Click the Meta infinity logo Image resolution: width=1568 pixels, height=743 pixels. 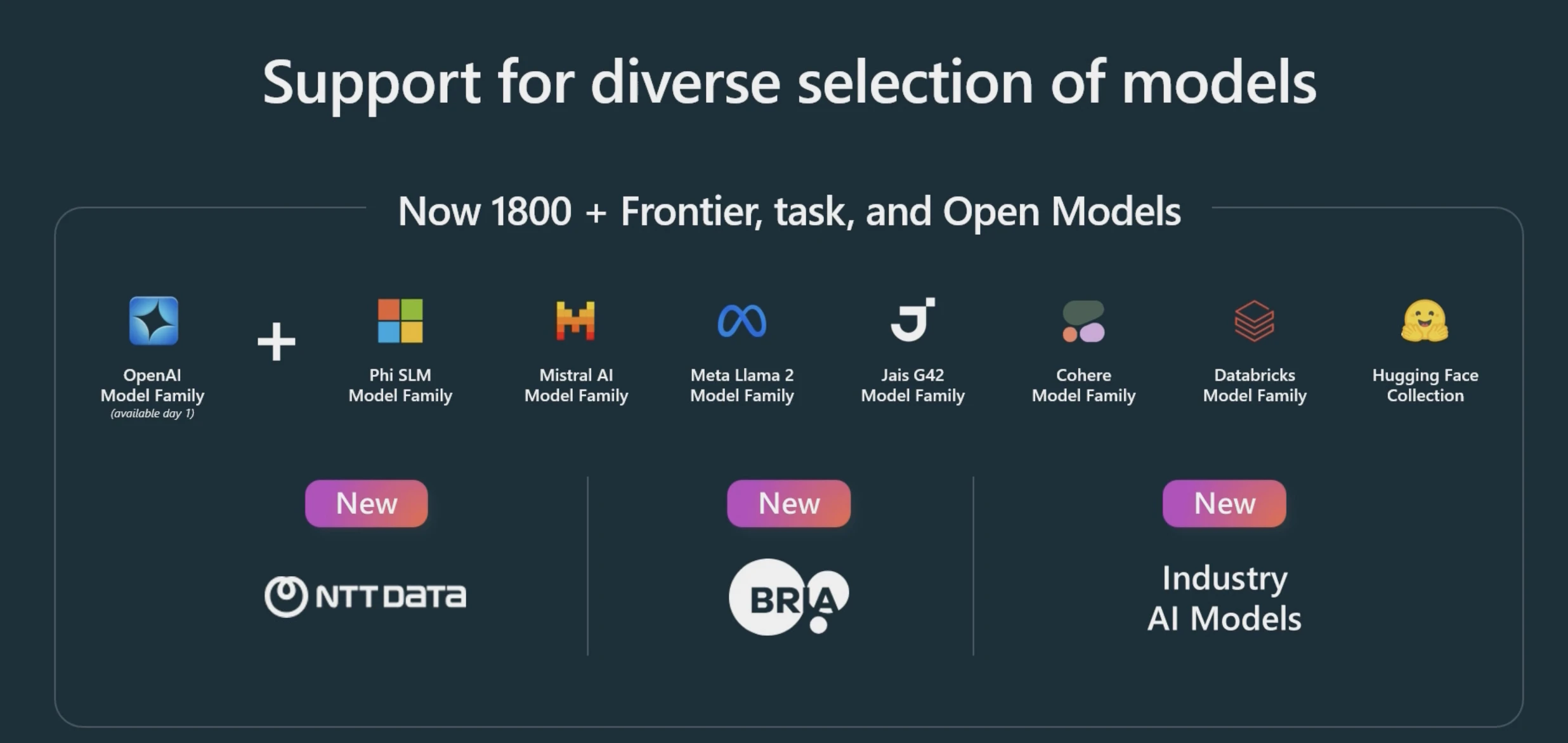pos(742,321)
